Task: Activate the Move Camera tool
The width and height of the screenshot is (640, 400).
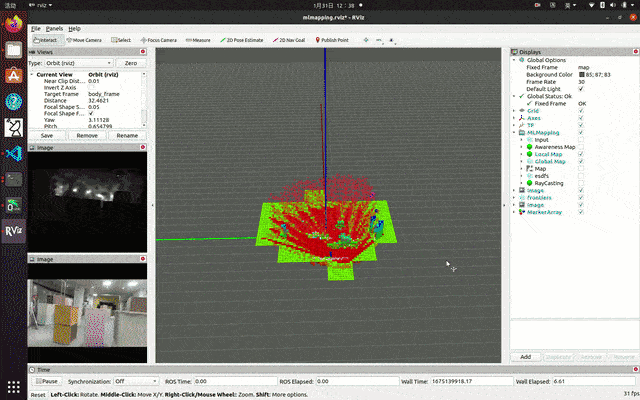Action: (84, 40)
